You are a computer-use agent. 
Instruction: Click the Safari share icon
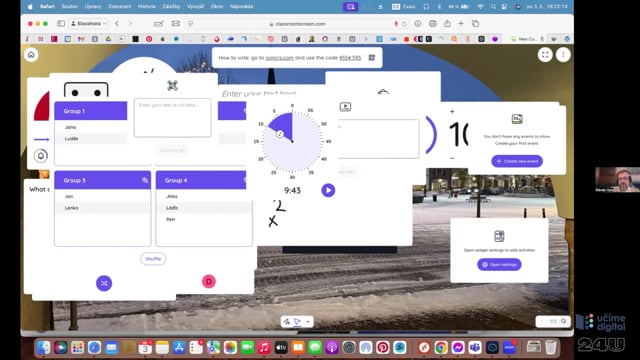tap(447, 24)
